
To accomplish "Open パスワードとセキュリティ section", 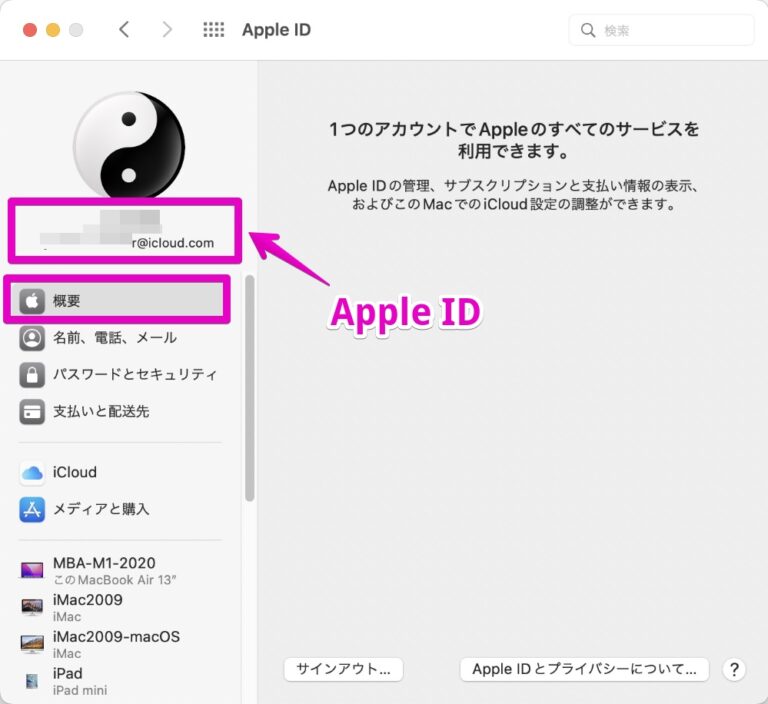I will [x=135, y=375].
